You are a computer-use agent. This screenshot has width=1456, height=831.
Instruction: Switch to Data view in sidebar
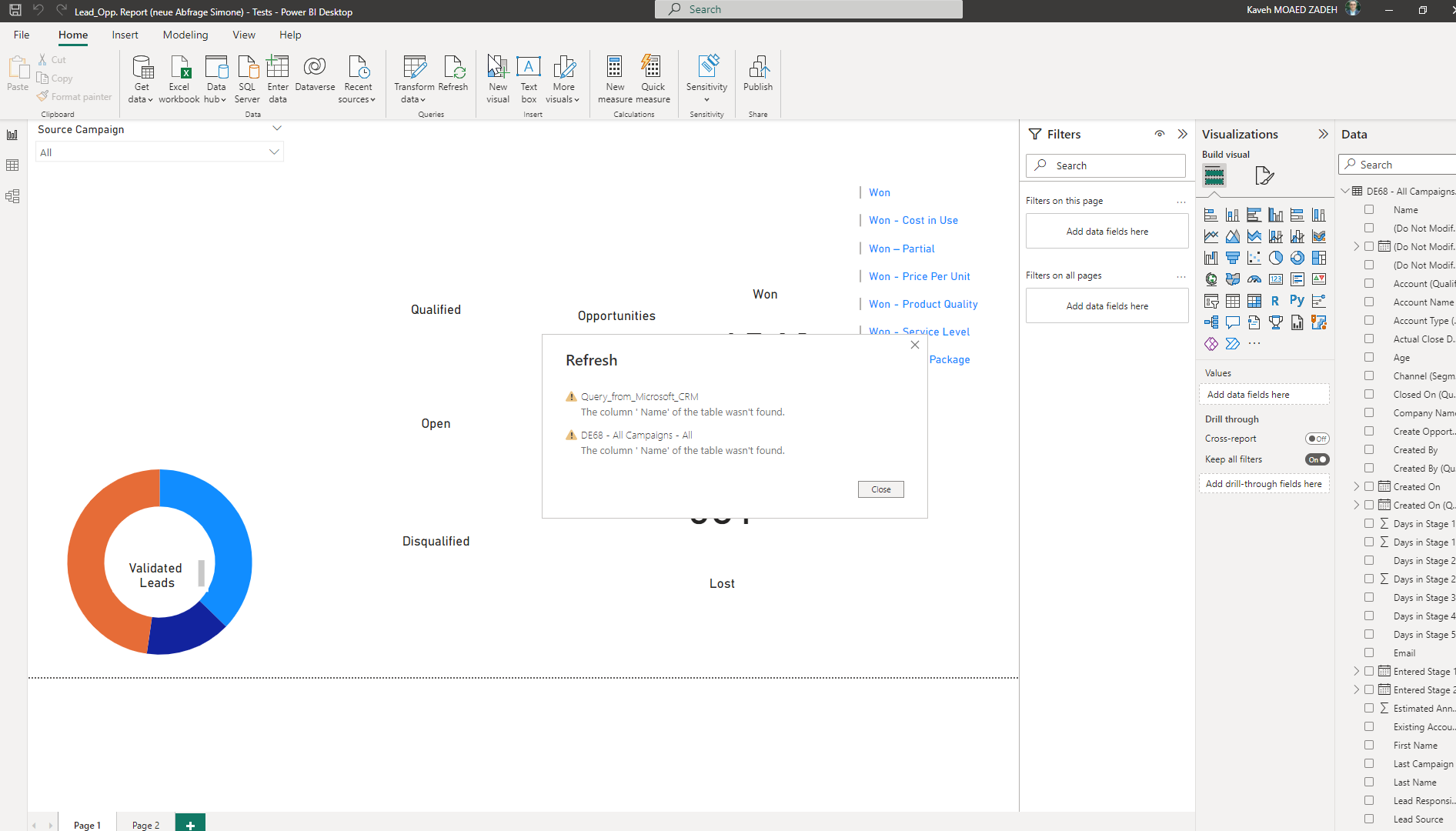[x=12, y=165]
